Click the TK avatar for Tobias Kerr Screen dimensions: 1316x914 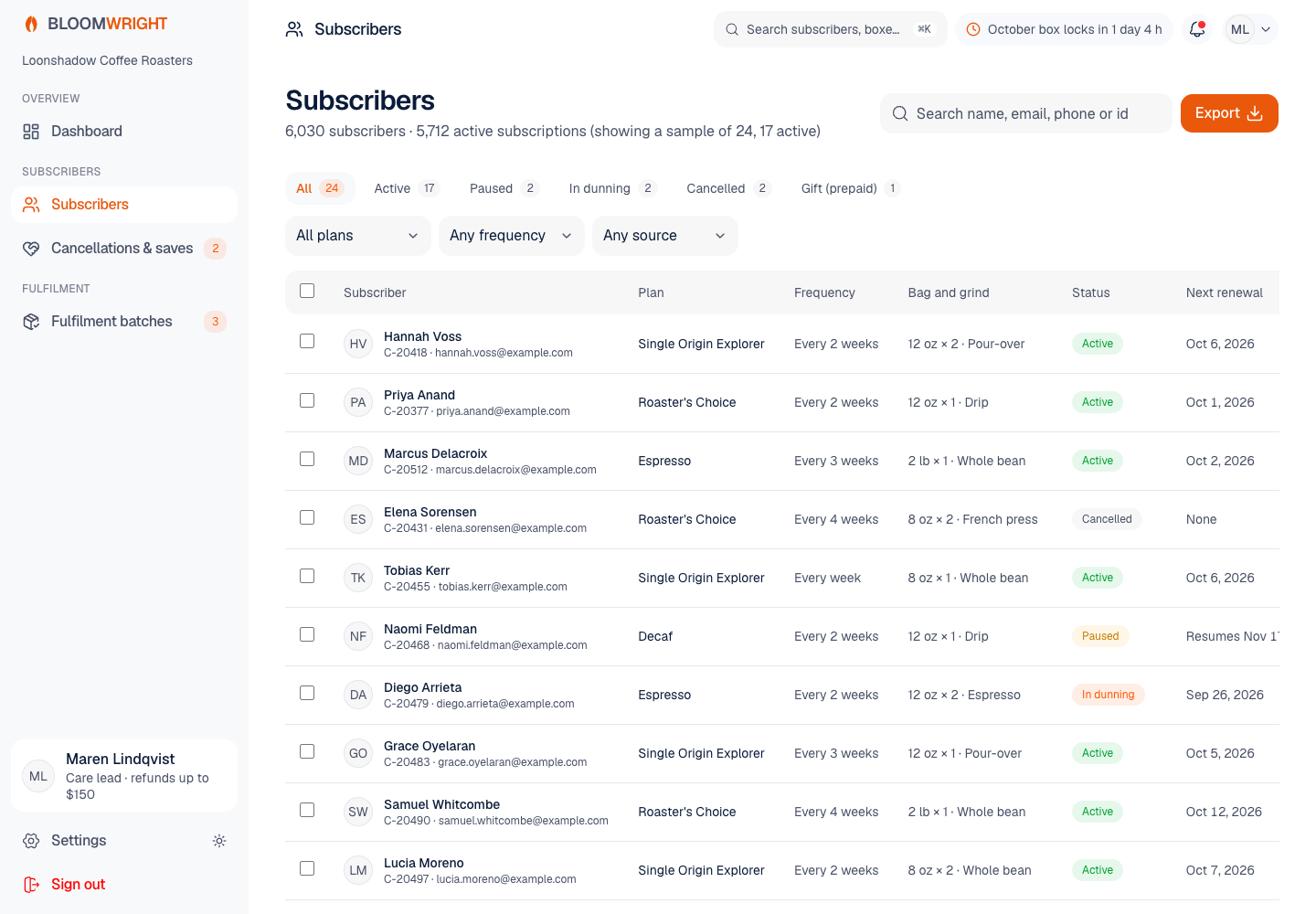pos(358,578)
